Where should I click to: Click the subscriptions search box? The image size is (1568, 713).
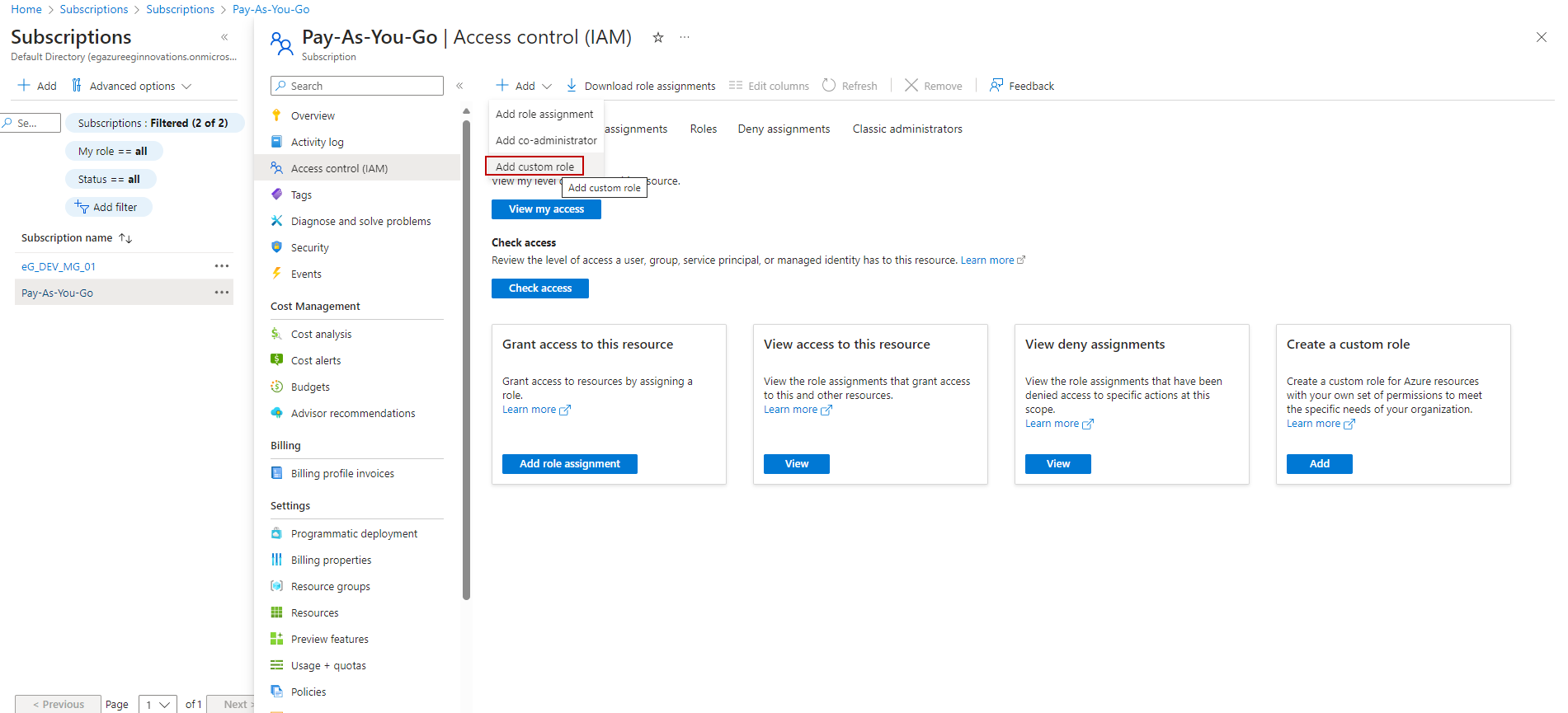pyautogui.click(x=31, y=123)
